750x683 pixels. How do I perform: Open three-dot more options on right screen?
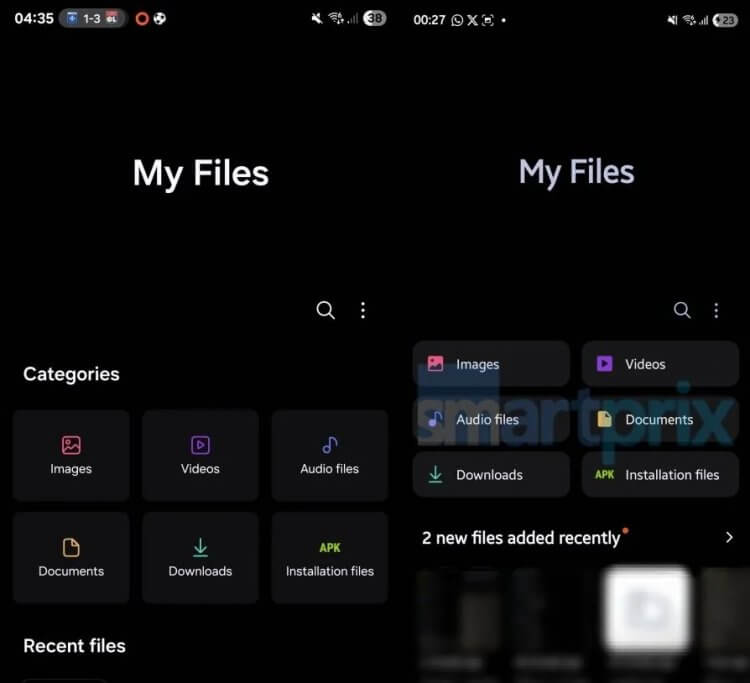[x=716, y=310]
